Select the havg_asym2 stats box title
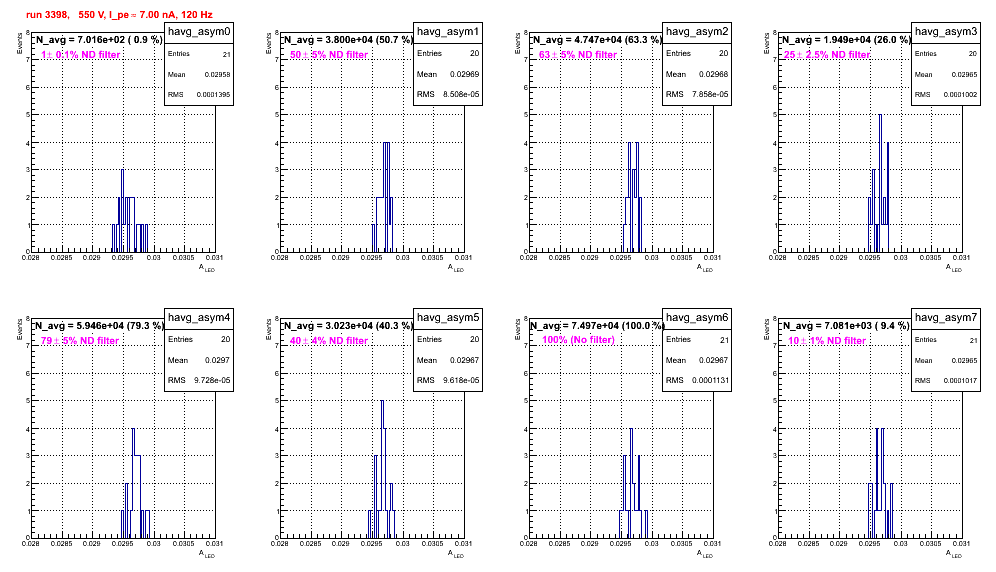The height and width of the screenshot is (572, 996). [697, 32]
